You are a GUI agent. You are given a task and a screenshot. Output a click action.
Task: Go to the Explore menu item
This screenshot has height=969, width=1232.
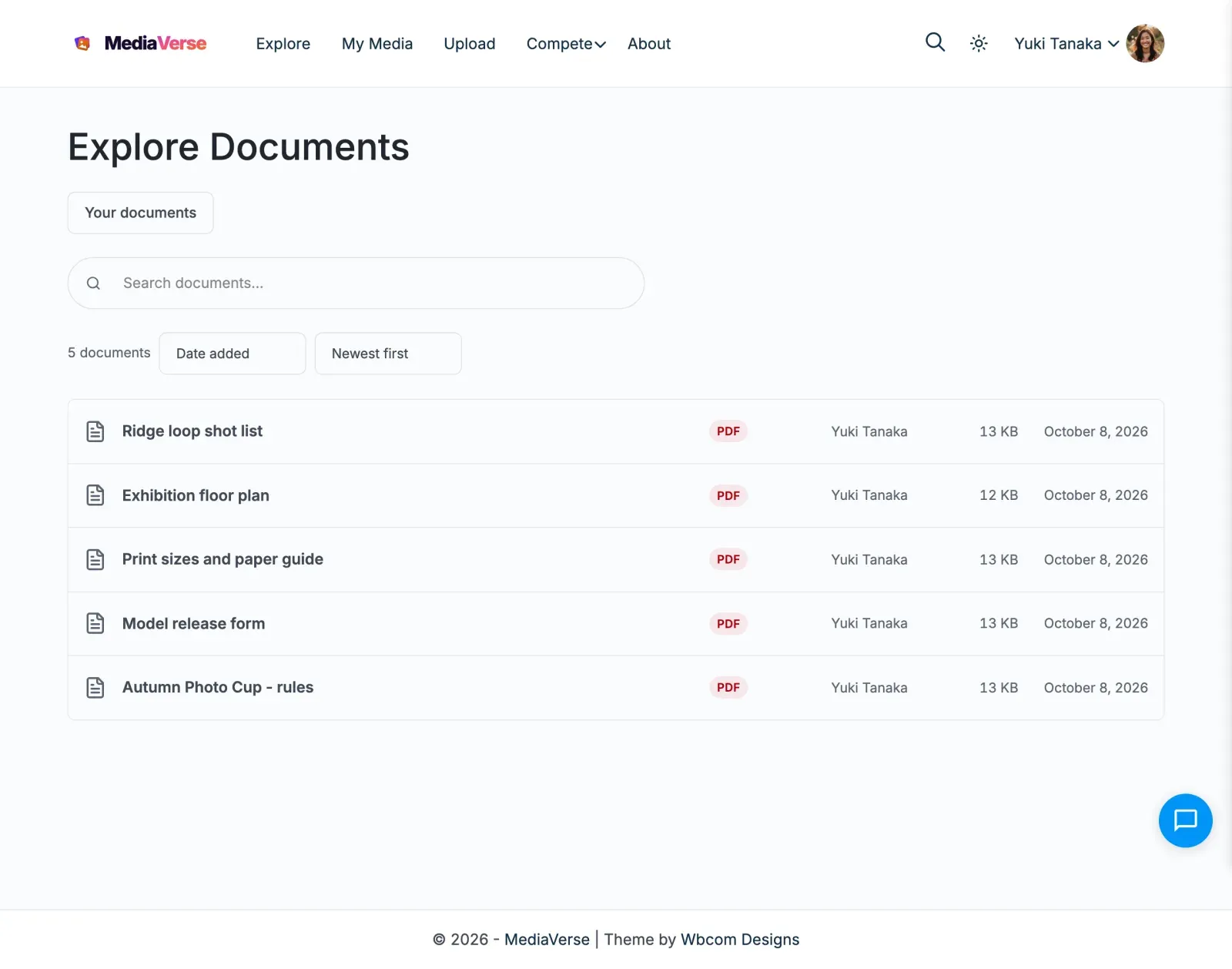click(x=283, y=44)
